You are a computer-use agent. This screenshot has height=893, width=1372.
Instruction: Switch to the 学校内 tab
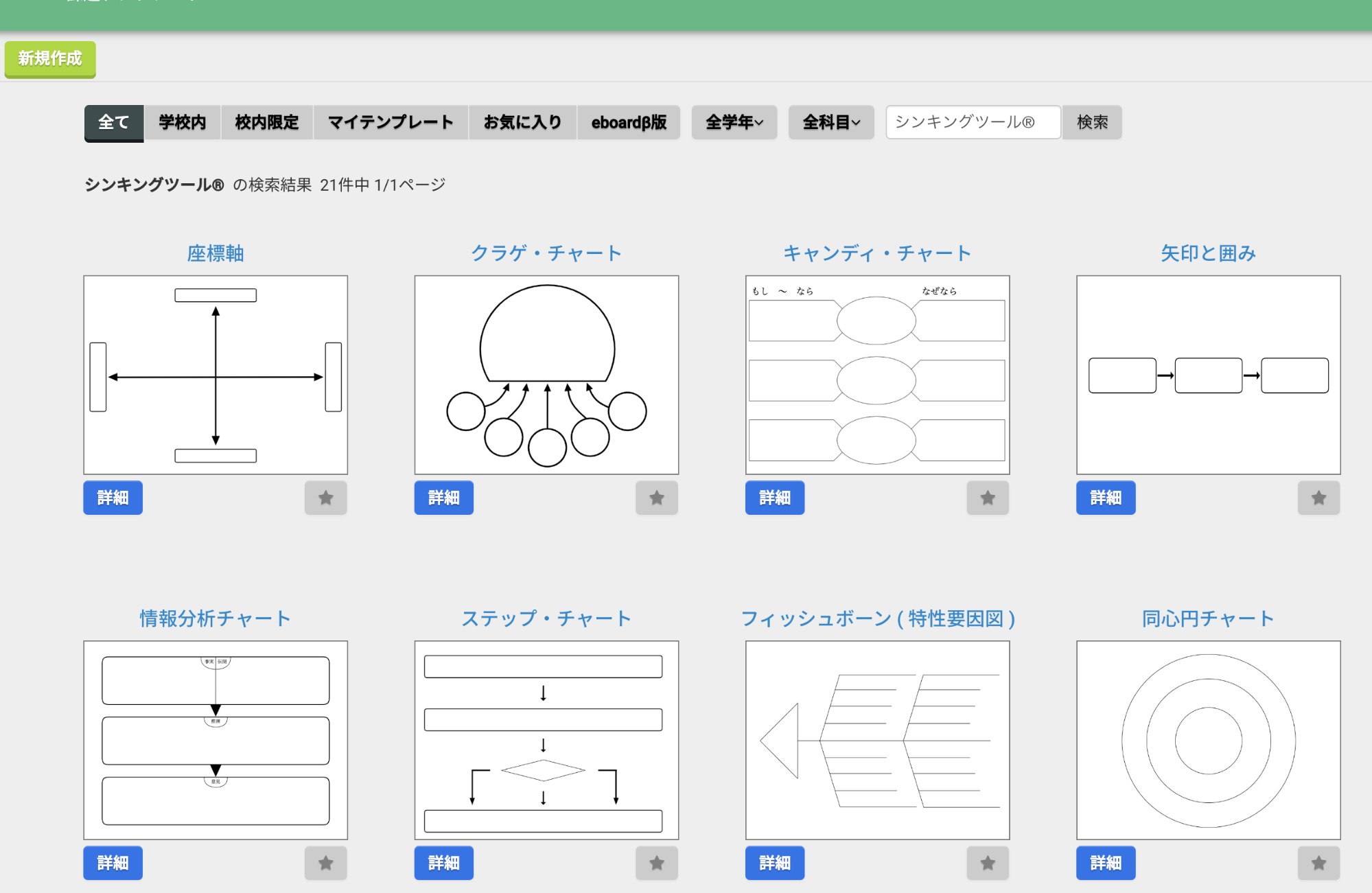point(182,122)
